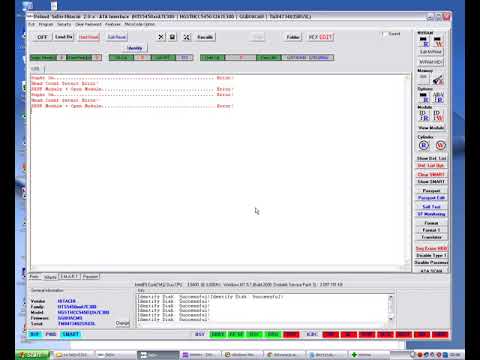Click the Cylinder read circle icon
Screen dimensions: 480x360
point(424,146)
